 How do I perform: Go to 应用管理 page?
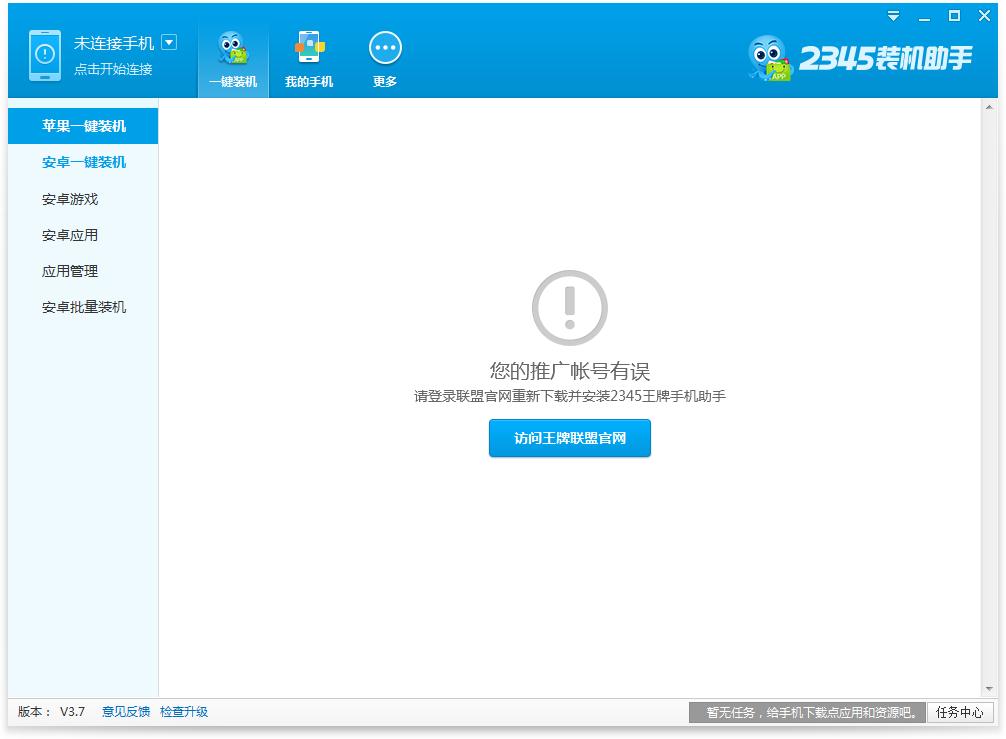pyautogui.click(x=70, y=271)
